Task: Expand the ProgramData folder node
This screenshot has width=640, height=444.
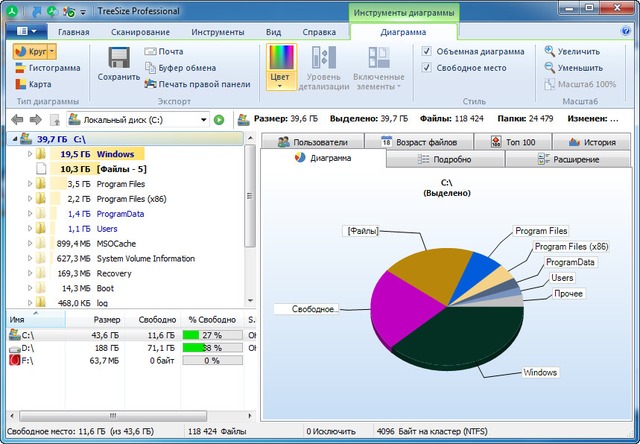Action: [x=30, y=213]
